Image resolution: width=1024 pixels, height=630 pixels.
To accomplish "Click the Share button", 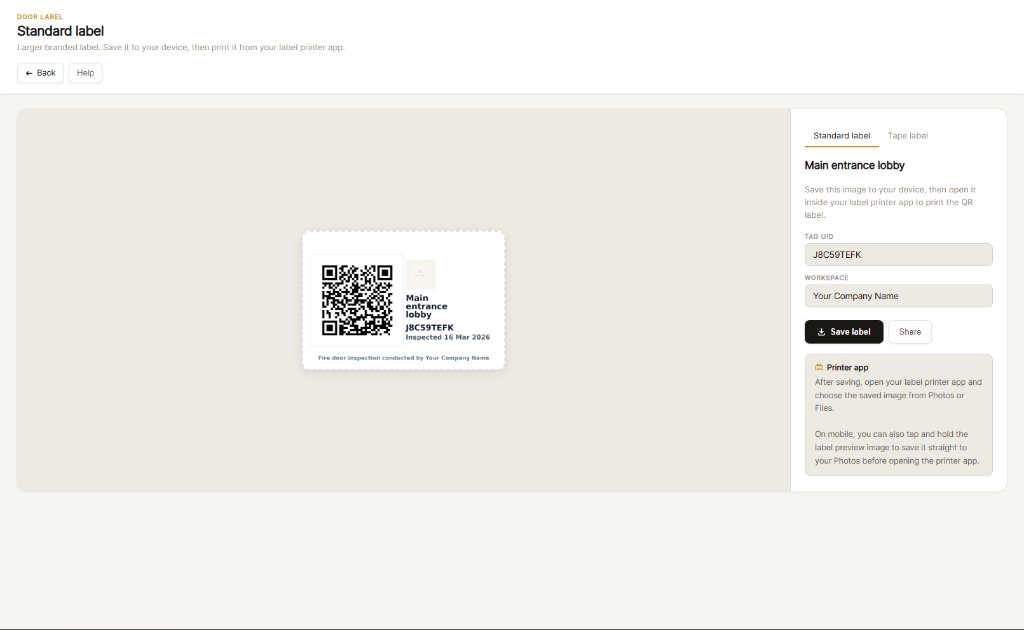I will tap(910, 332).
